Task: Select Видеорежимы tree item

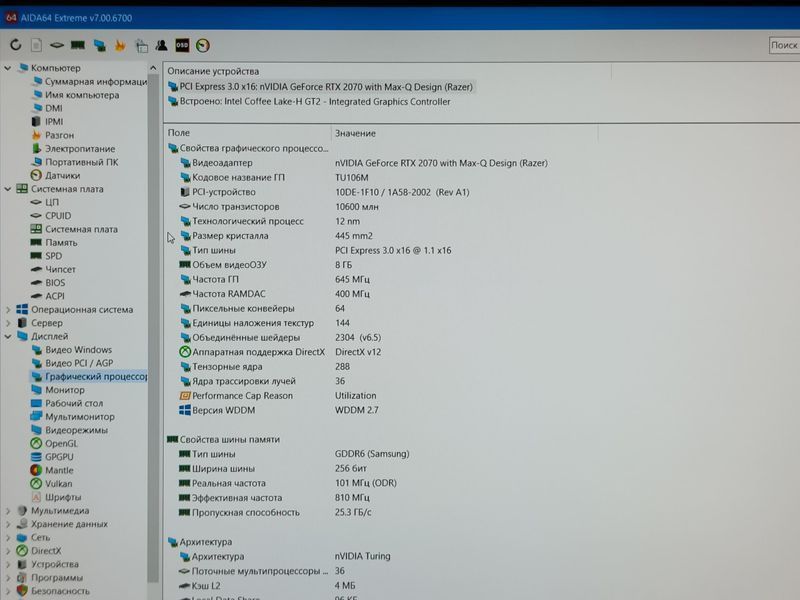Action: click(69, 430)
